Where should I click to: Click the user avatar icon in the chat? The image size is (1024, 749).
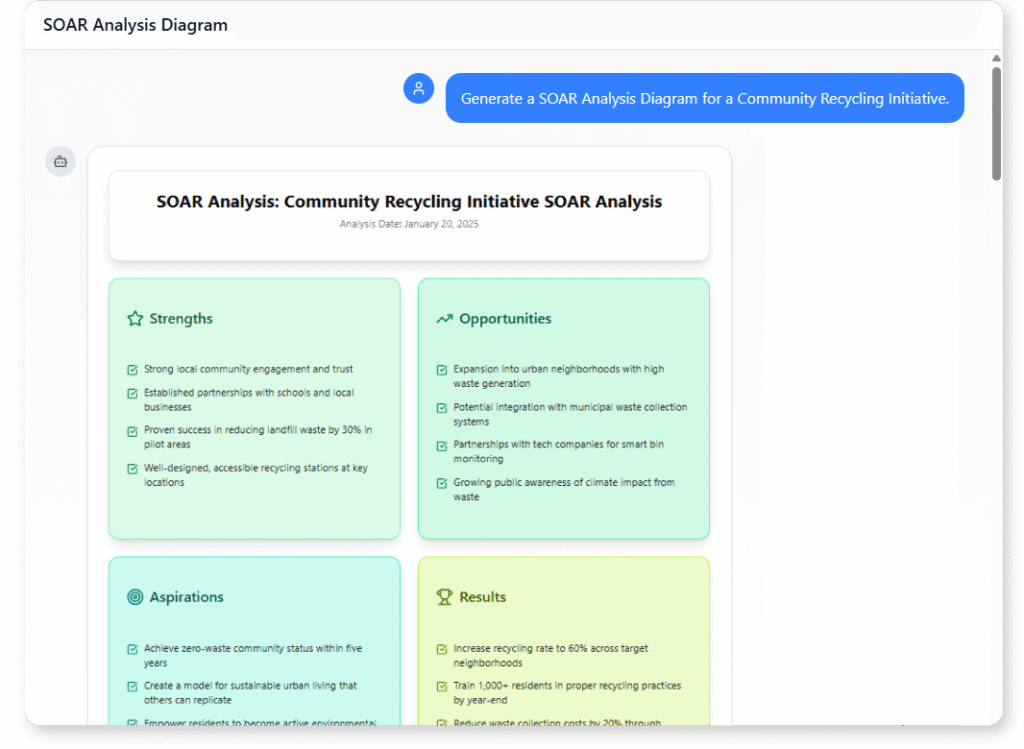coord(419,88)
